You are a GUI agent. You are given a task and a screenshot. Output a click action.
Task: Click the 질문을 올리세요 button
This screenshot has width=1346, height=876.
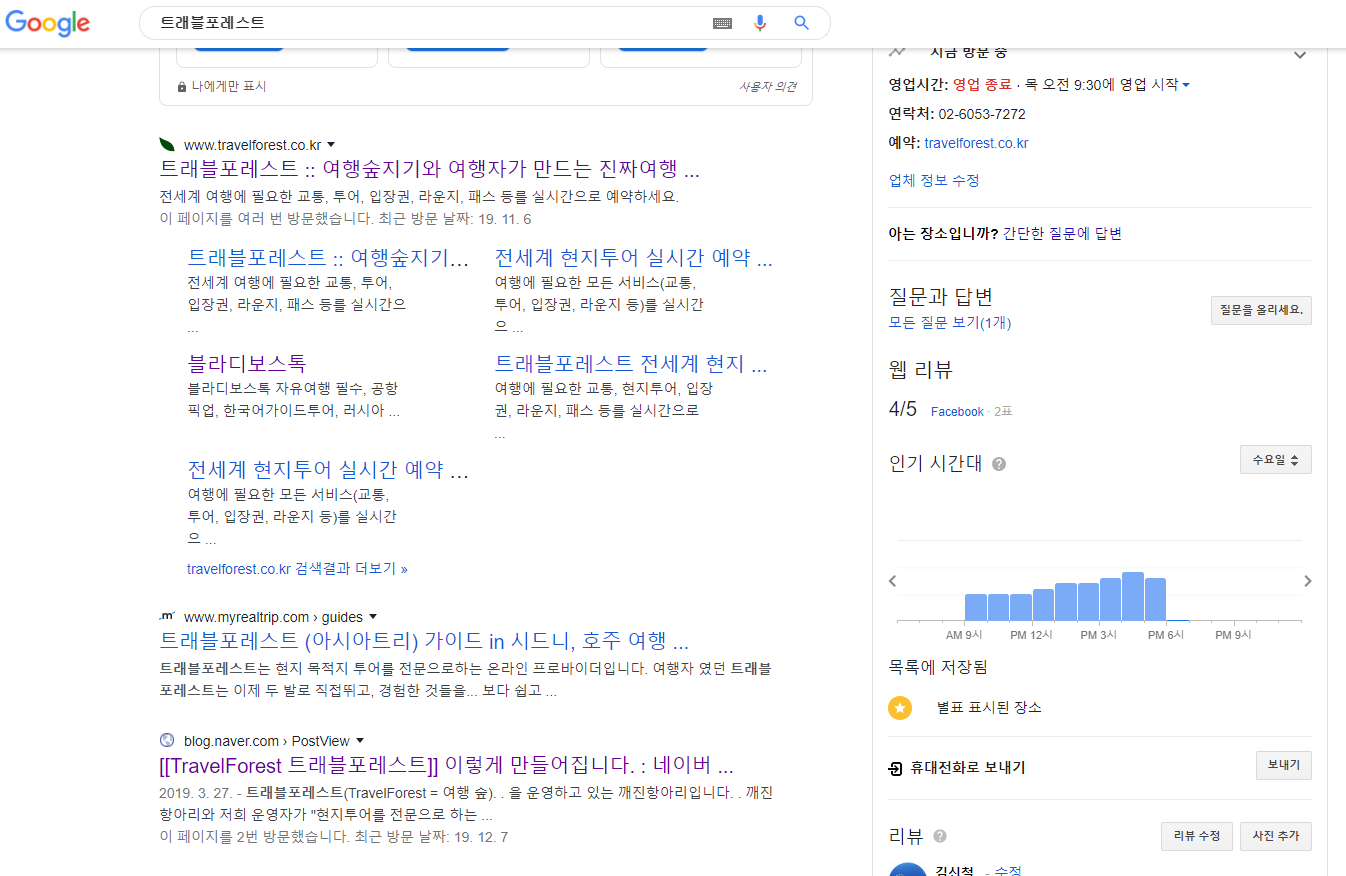tap(1261, 310)
